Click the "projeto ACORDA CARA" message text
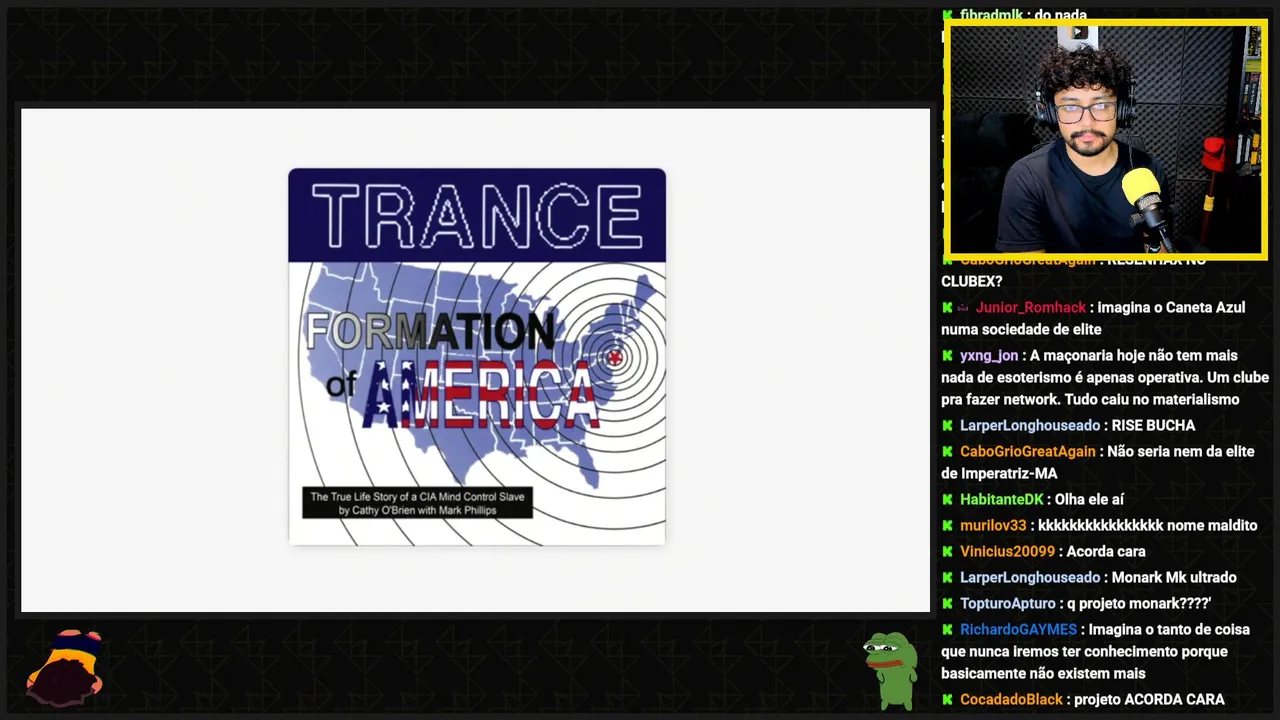Viewport: 1280px width, 720px height. point(1149,699)
